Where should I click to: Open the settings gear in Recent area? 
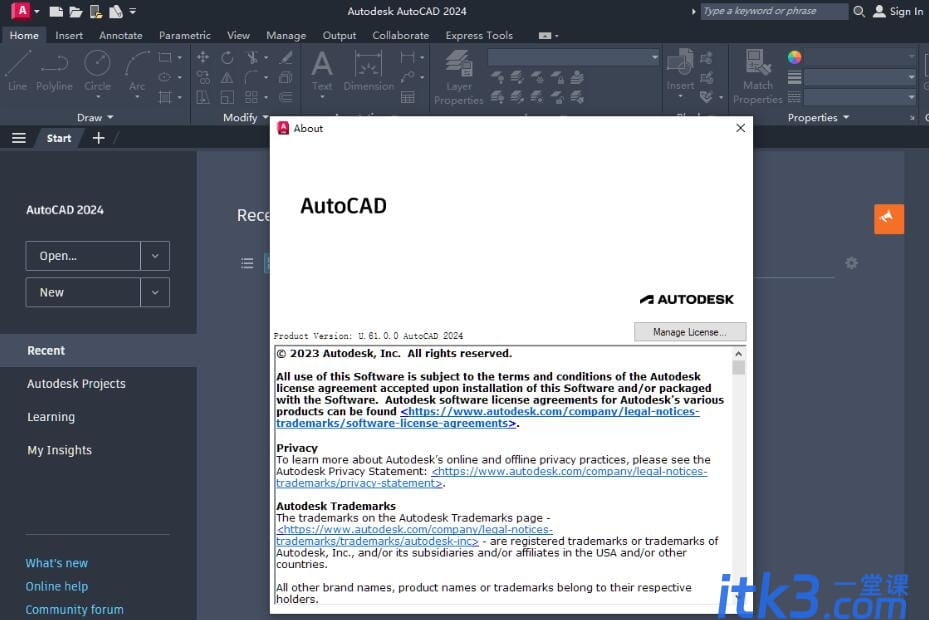(851, 263)
